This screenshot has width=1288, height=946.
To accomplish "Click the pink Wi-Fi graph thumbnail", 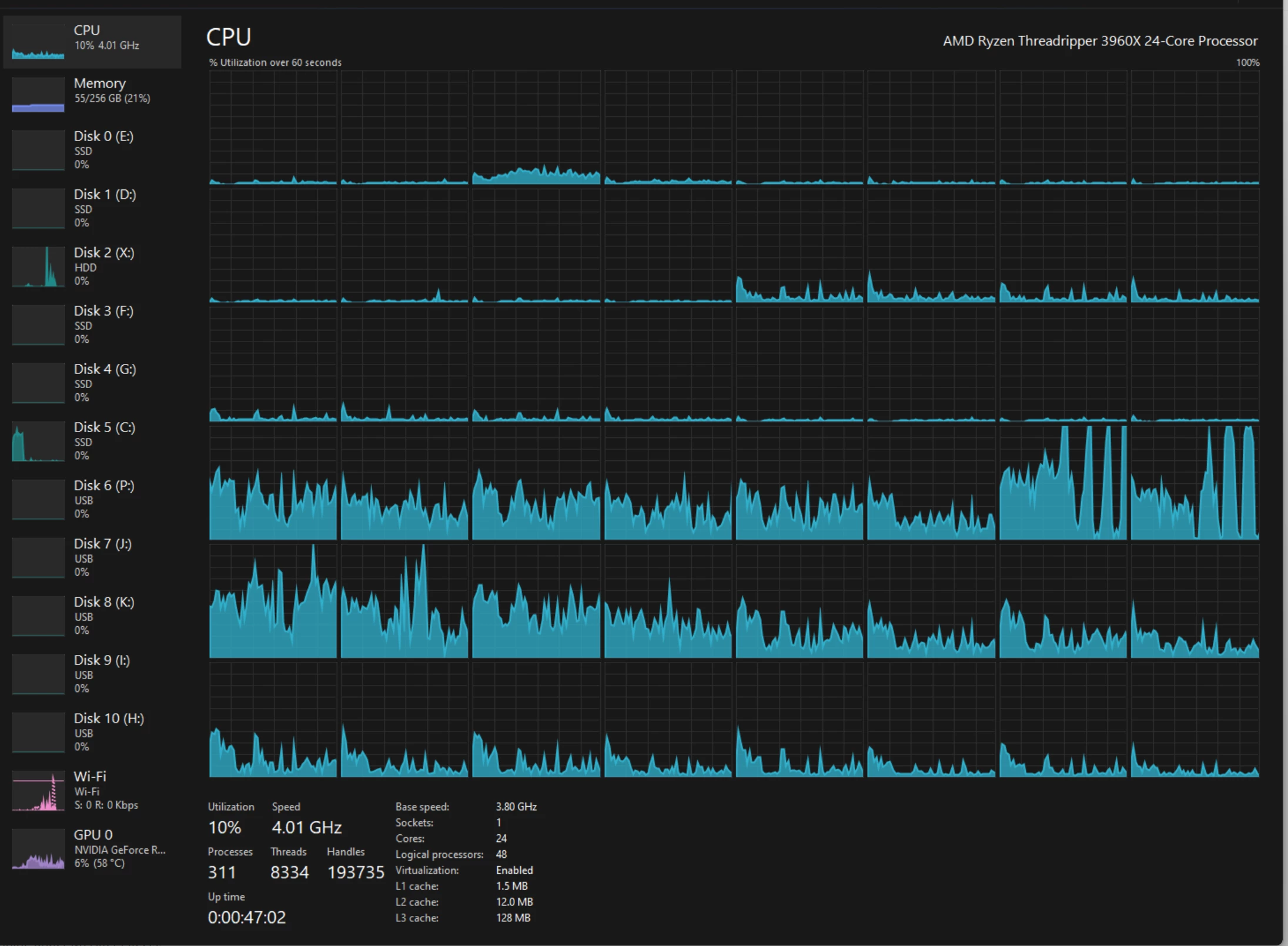I will tap(38, 791).
